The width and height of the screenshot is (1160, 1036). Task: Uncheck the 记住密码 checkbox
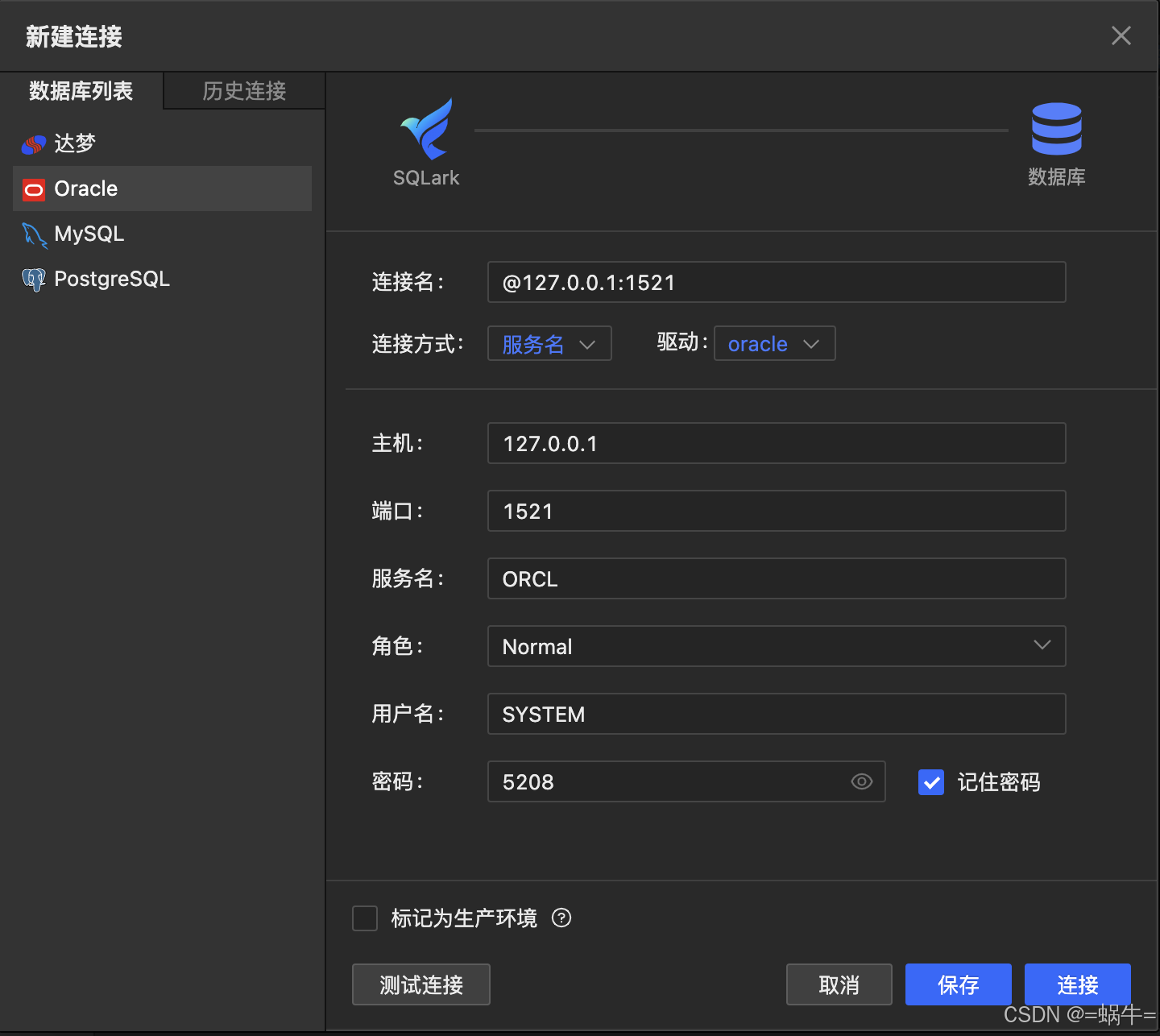931,782
